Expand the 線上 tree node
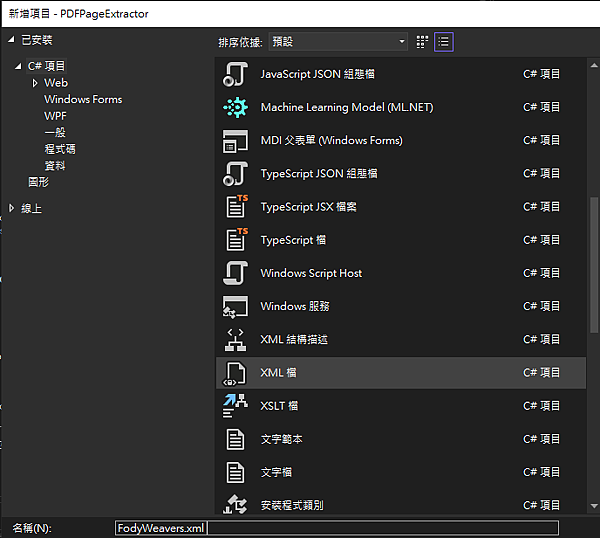This screenshot has height=538, width=600. pos(11,208)
